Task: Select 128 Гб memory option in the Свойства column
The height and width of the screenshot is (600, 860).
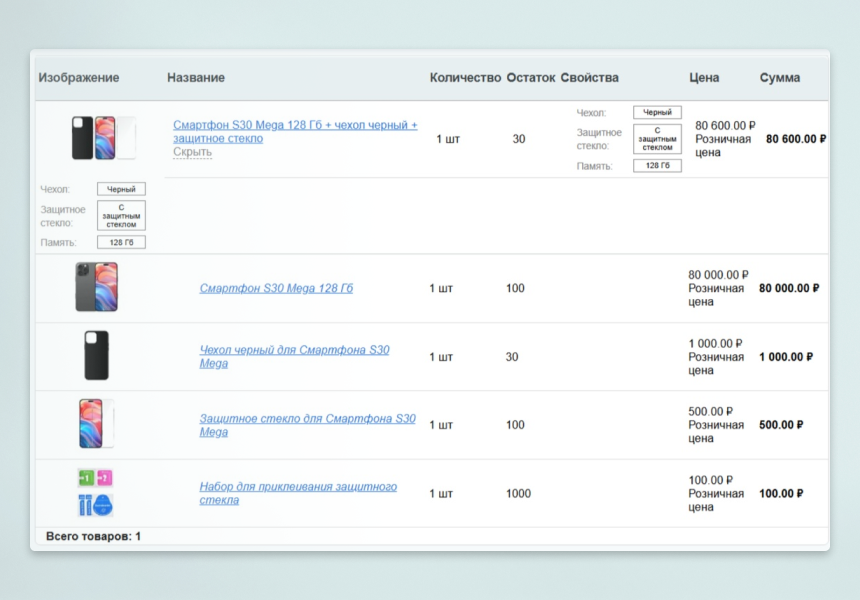Action: [x=657, y=166]
